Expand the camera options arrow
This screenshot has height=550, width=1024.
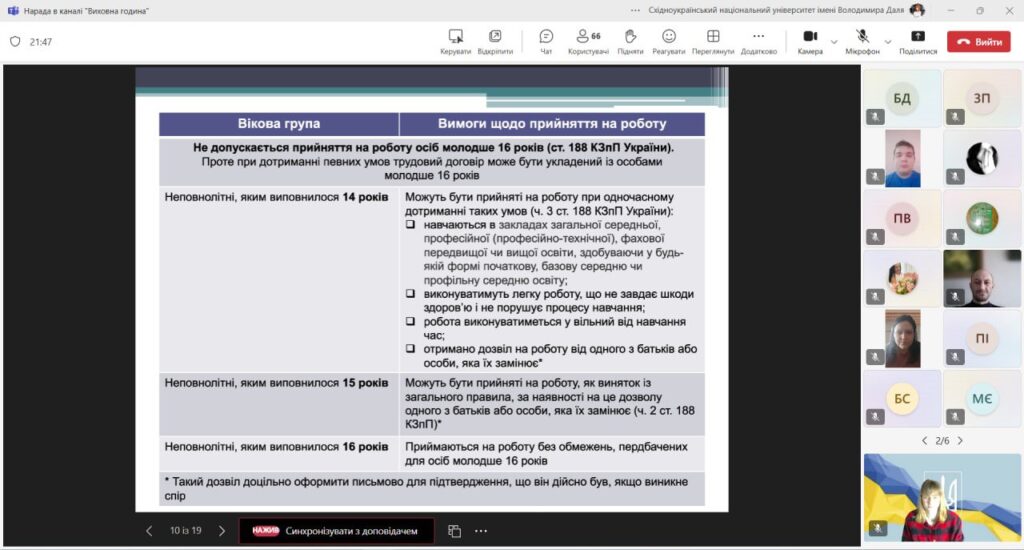point(834,42)
